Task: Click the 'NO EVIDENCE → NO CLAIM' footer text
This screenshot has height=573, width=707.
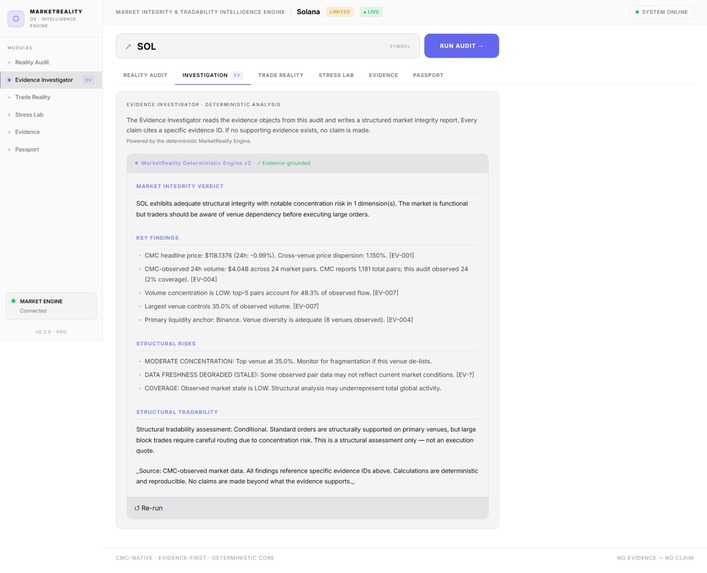Action: 655,558
